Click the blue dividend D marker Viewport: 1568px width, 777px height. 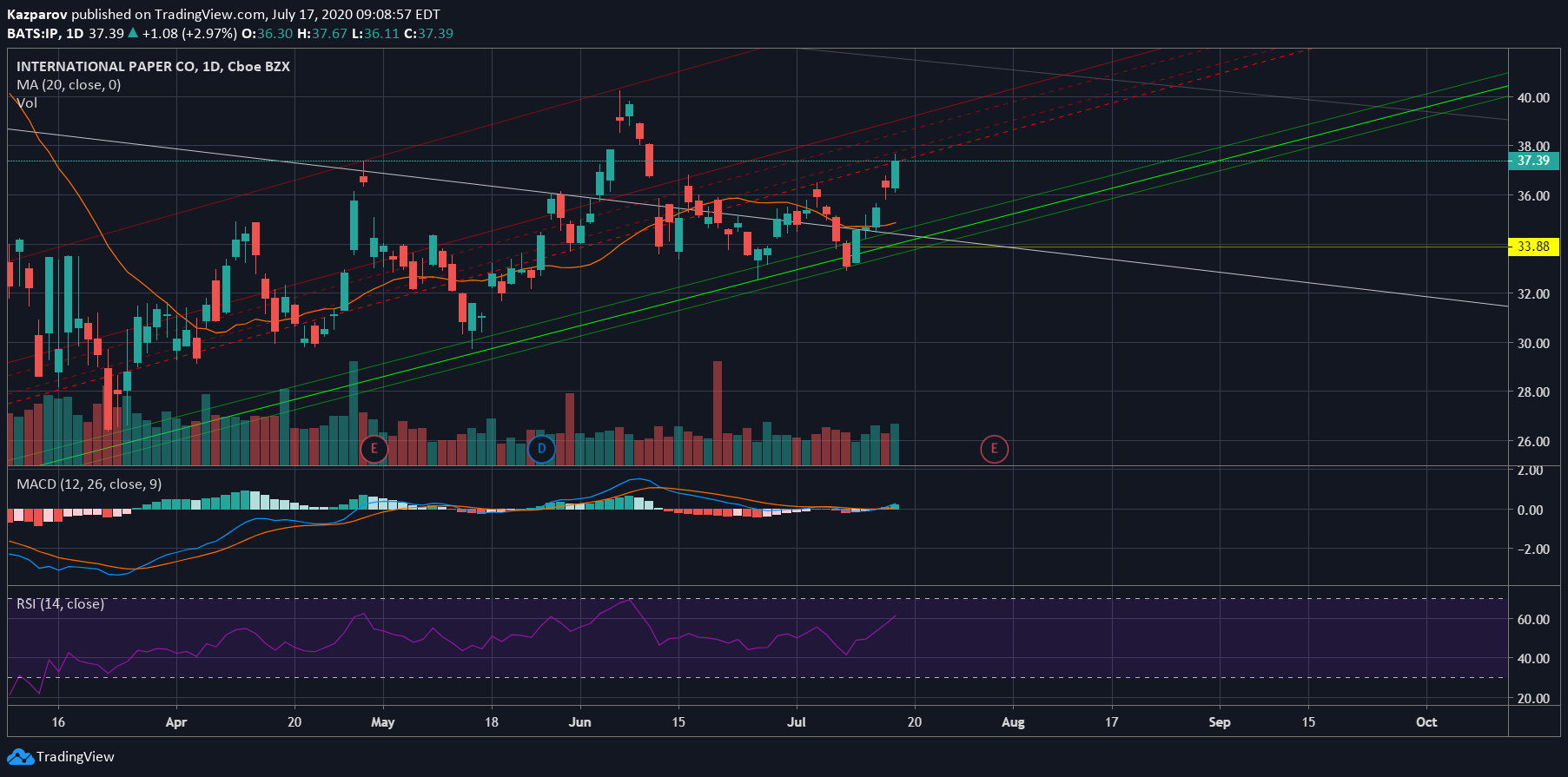(541, 449)
